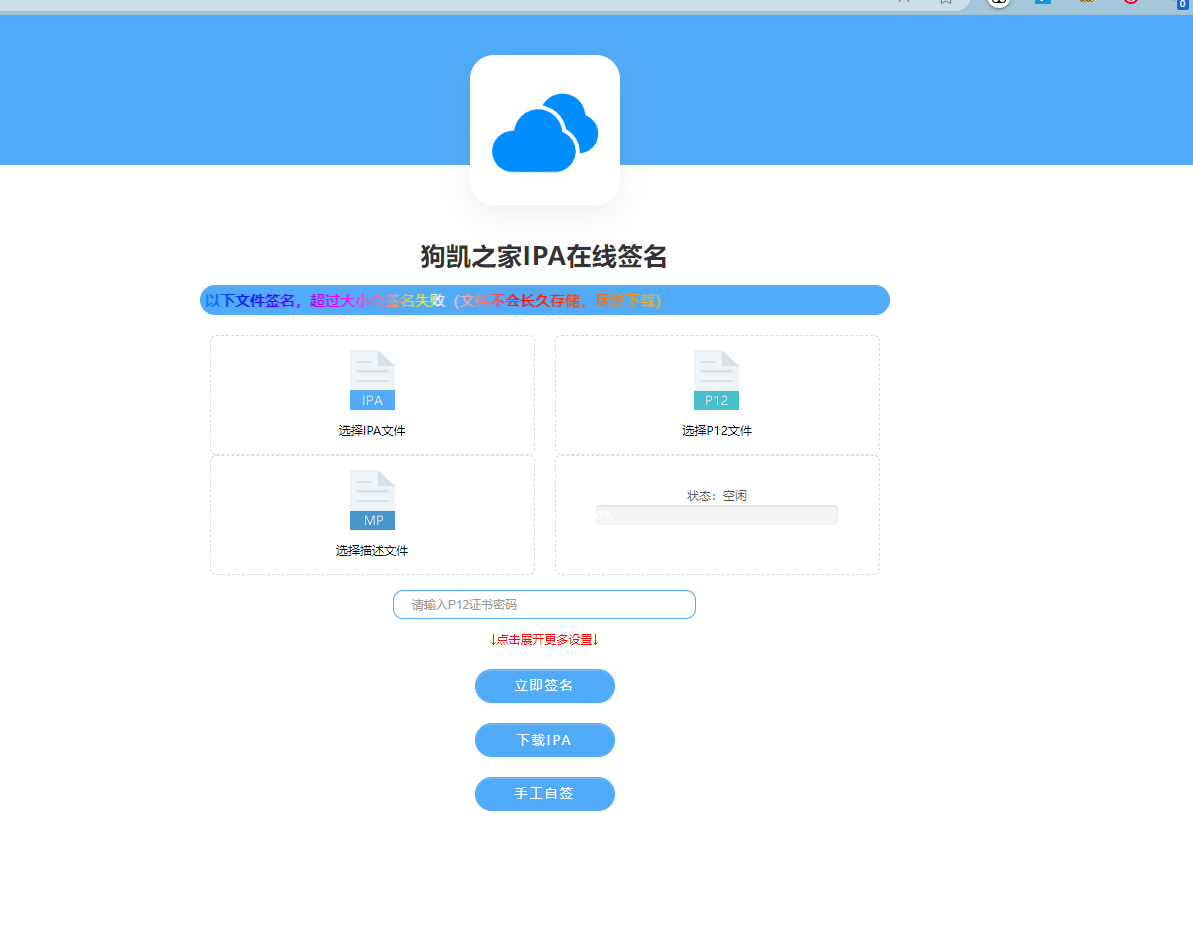Click the 选择描述文件 label
The height and width of the screenshot is (940, 1193).
pyautogui.click(x=372, y=551)
